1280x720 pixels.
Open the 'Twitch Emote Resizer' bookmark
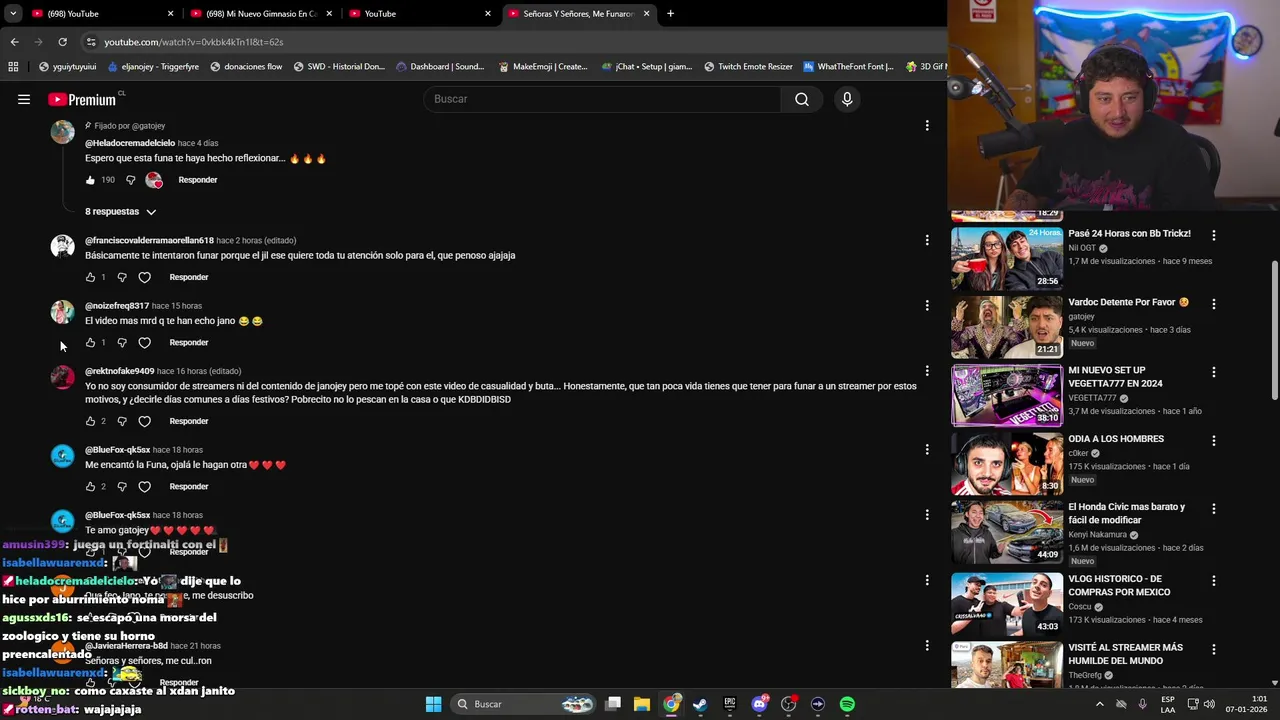click(748, 67)
